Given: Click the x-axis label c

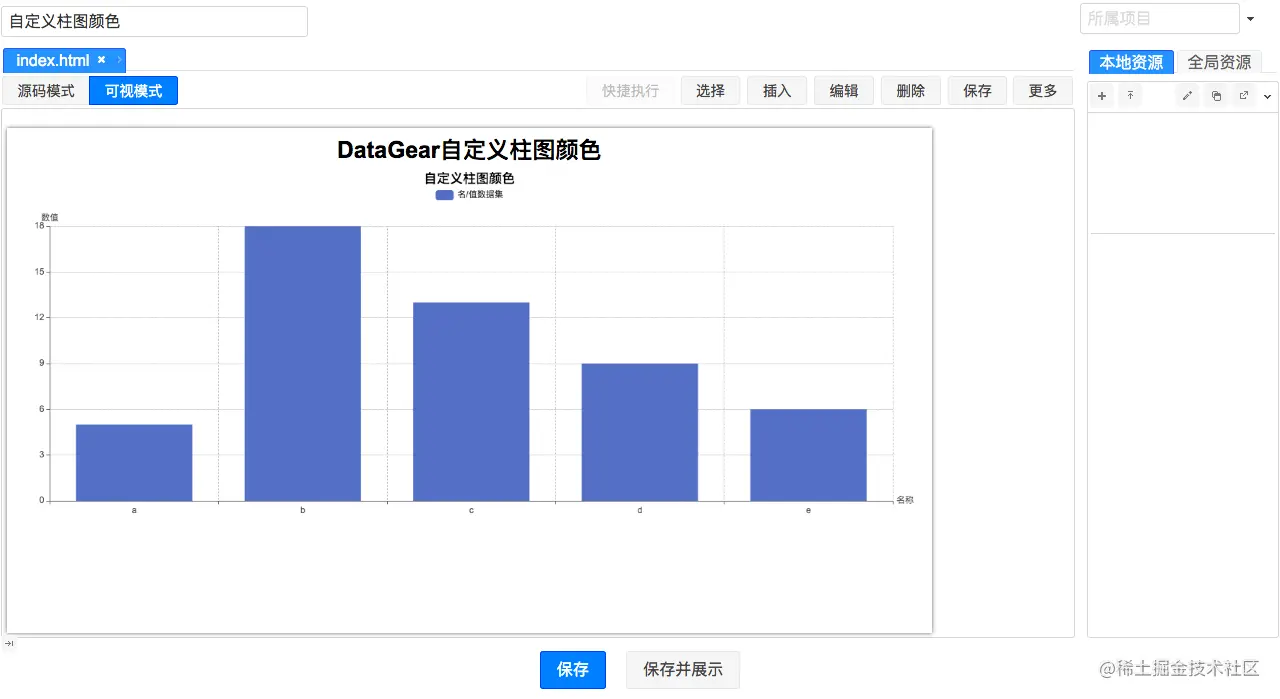Looking at the screenshot, I should [471, 510].
